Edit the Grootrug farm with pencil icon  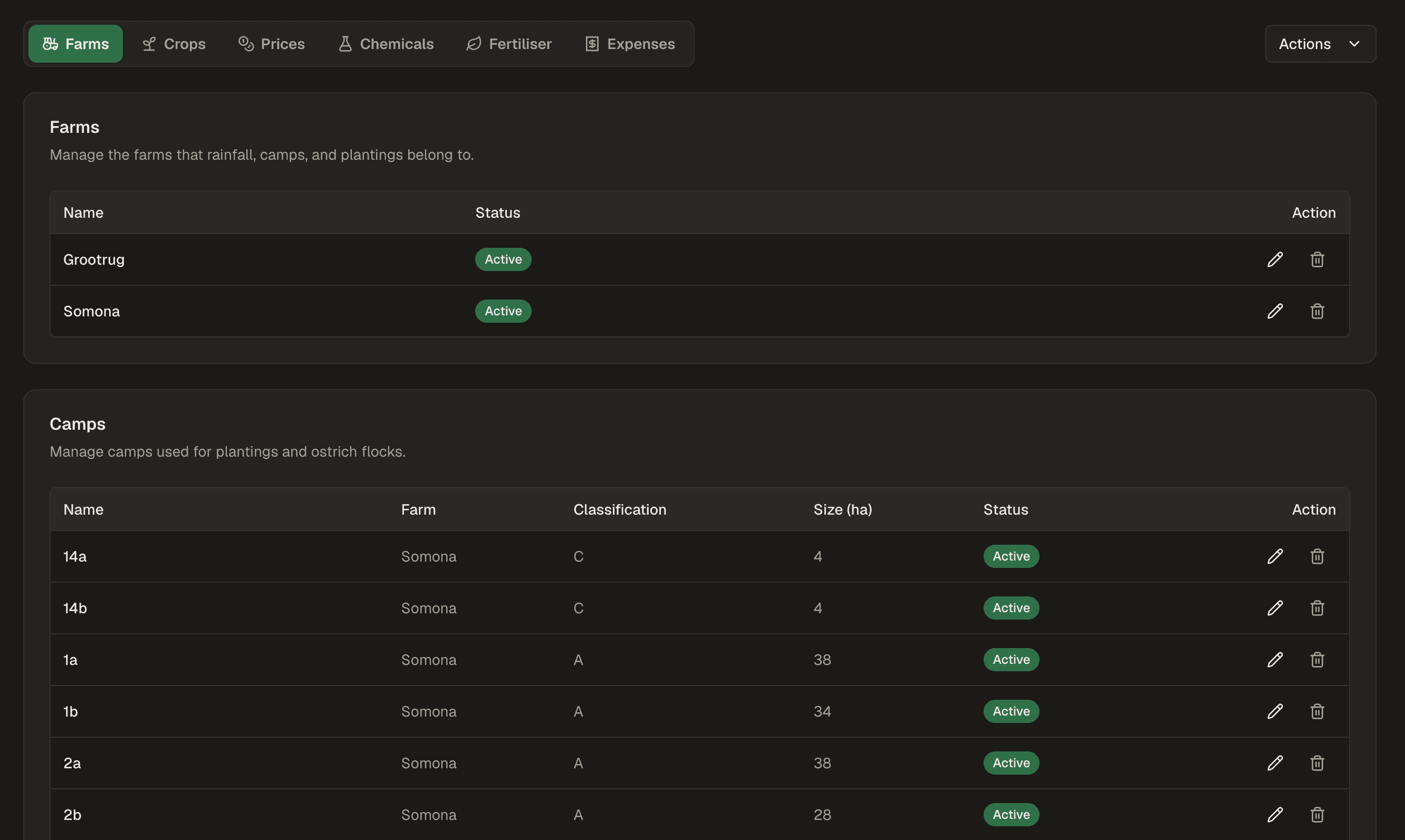(x=1275, y=259)
